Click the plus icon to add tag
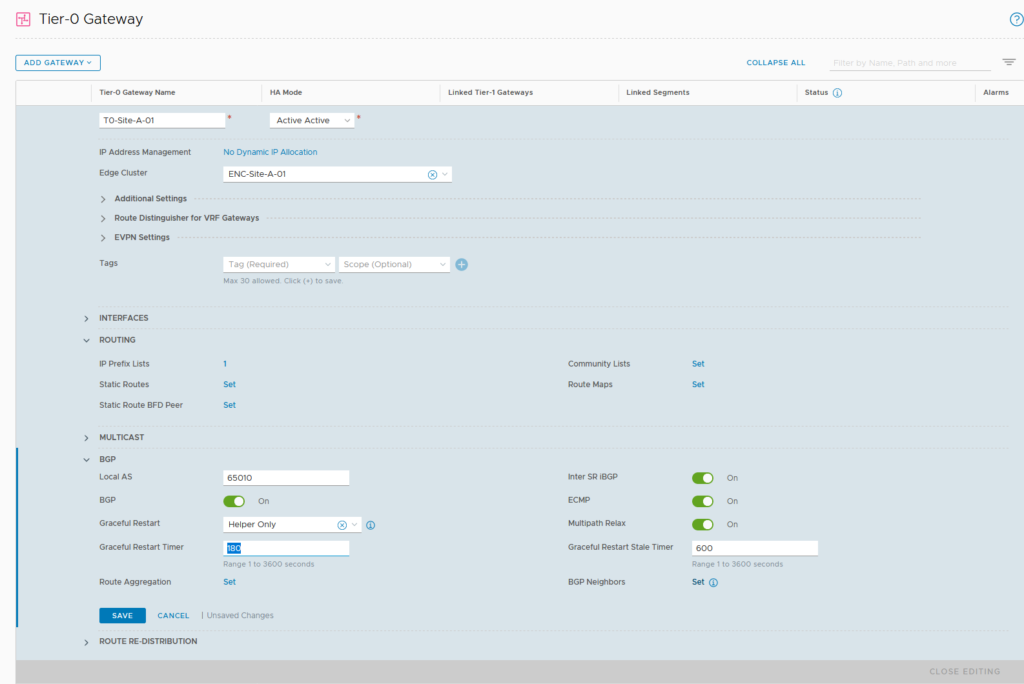 point(462,265)
